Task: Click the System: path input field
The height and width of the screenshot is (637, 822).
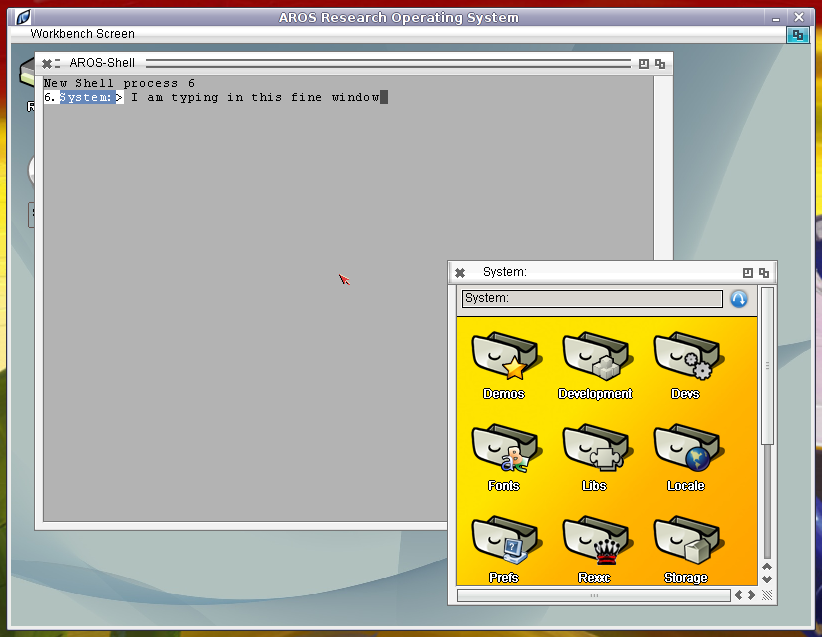Action: pos(592,299)
